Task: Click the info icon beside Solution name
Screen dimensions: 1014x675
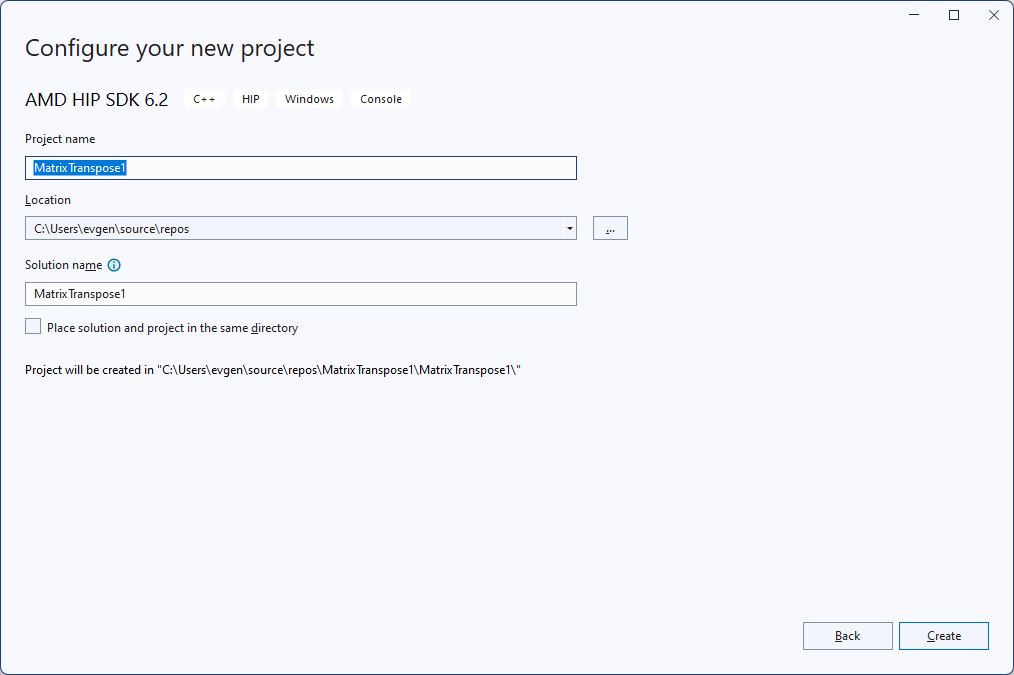Action: click(114, 265)
